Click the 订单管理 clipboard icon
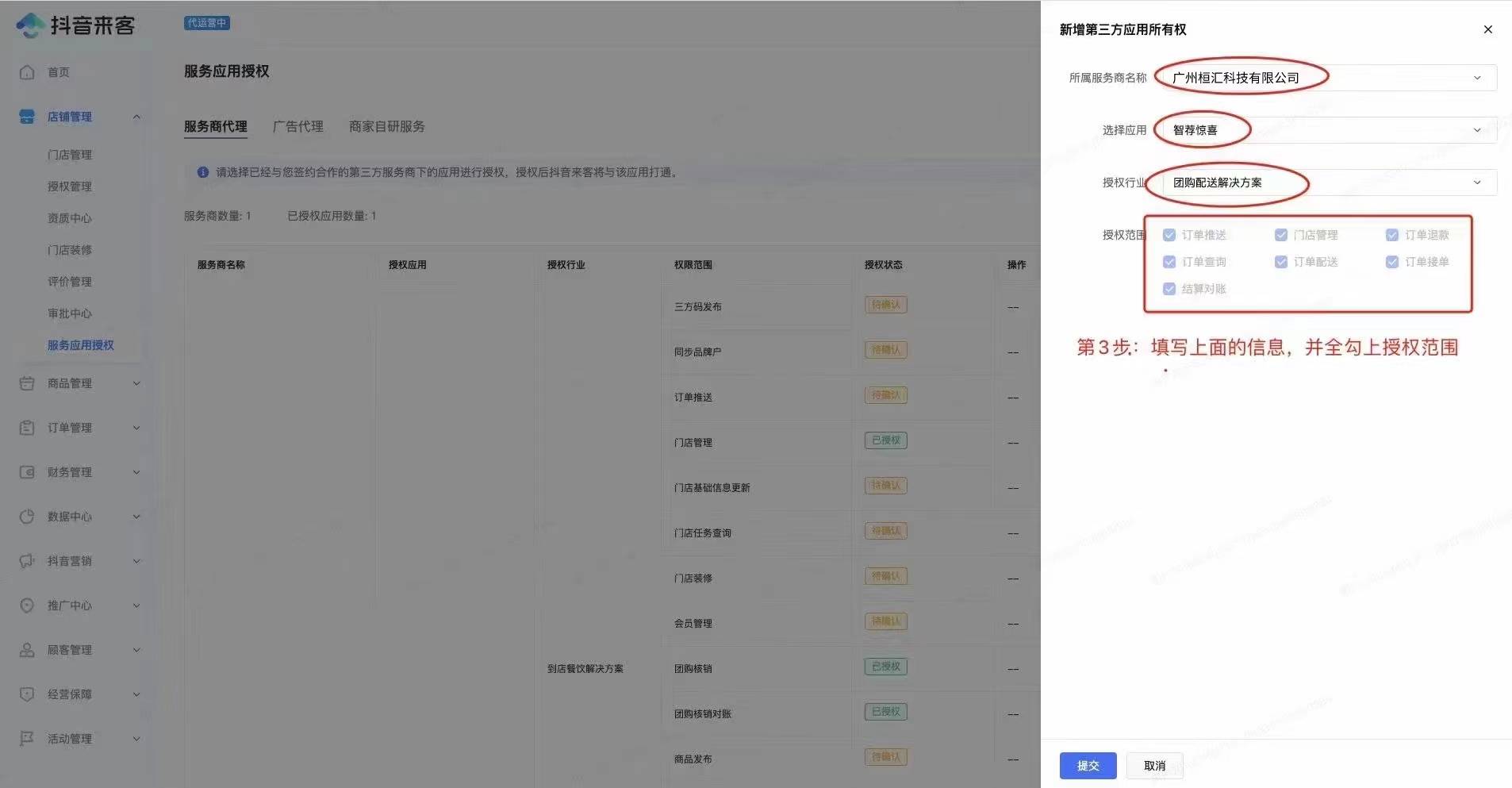Viewport: 1512px width, 788px height. pyautogui.click(x=27, y=428)
